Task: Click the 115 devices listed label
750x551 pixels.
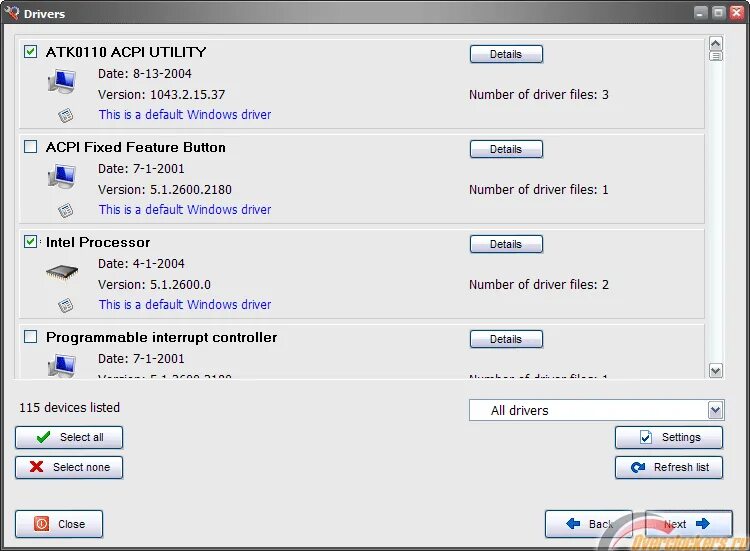Action: [x=70, y=408]
